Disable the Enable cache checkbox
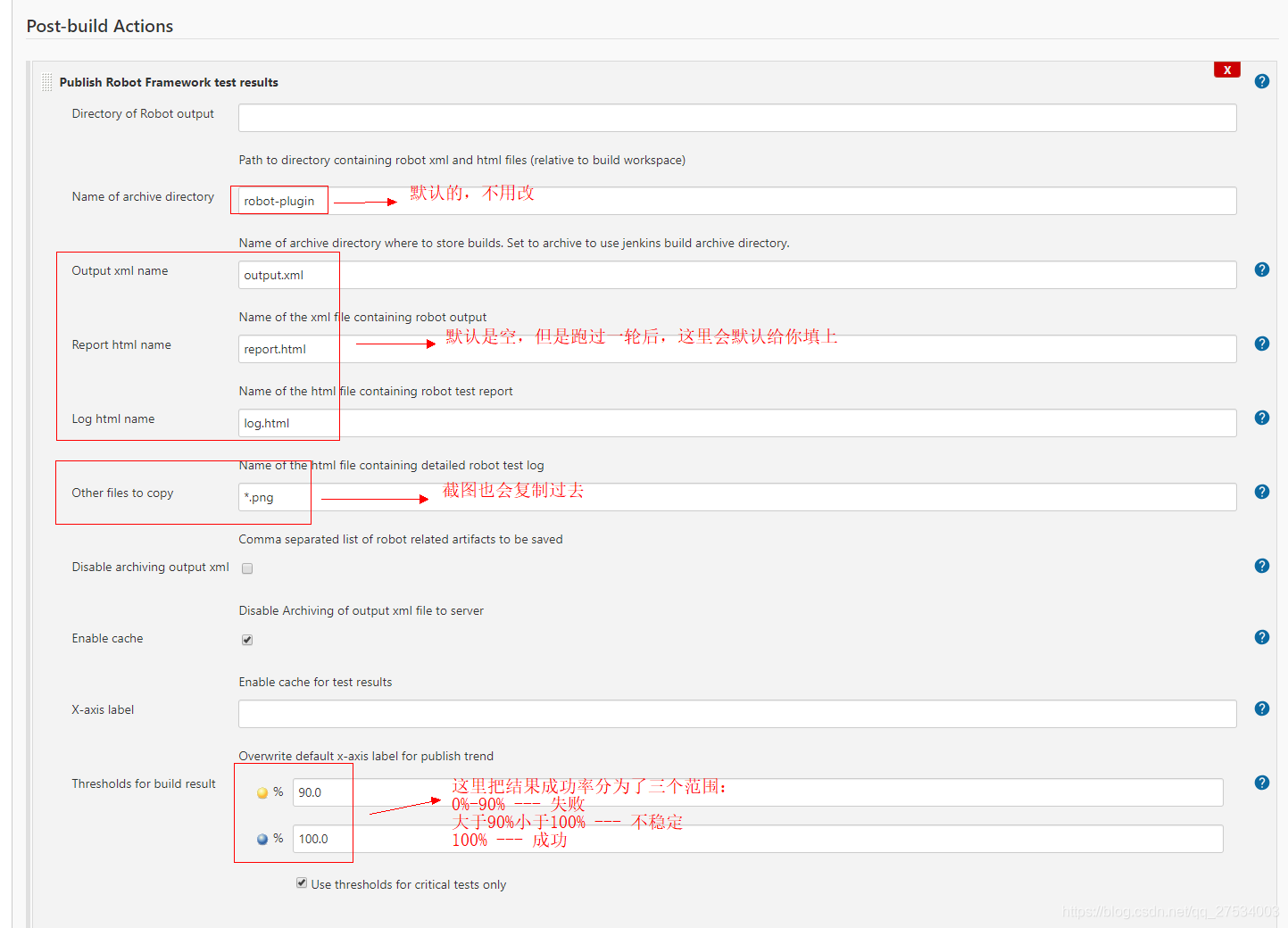 [246, 639]
